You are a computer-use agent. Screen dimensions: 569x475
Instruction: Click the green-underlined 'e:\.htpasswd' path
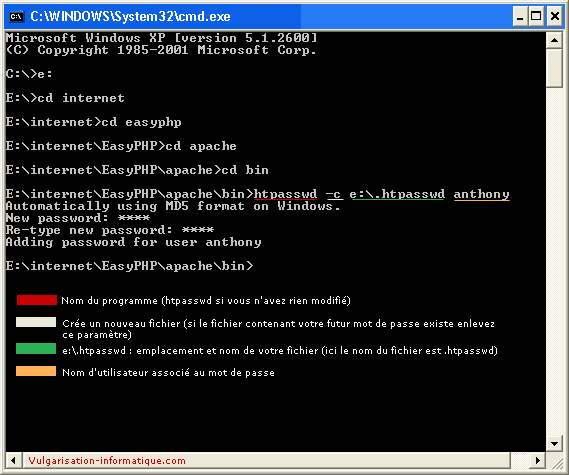point(397,194)
